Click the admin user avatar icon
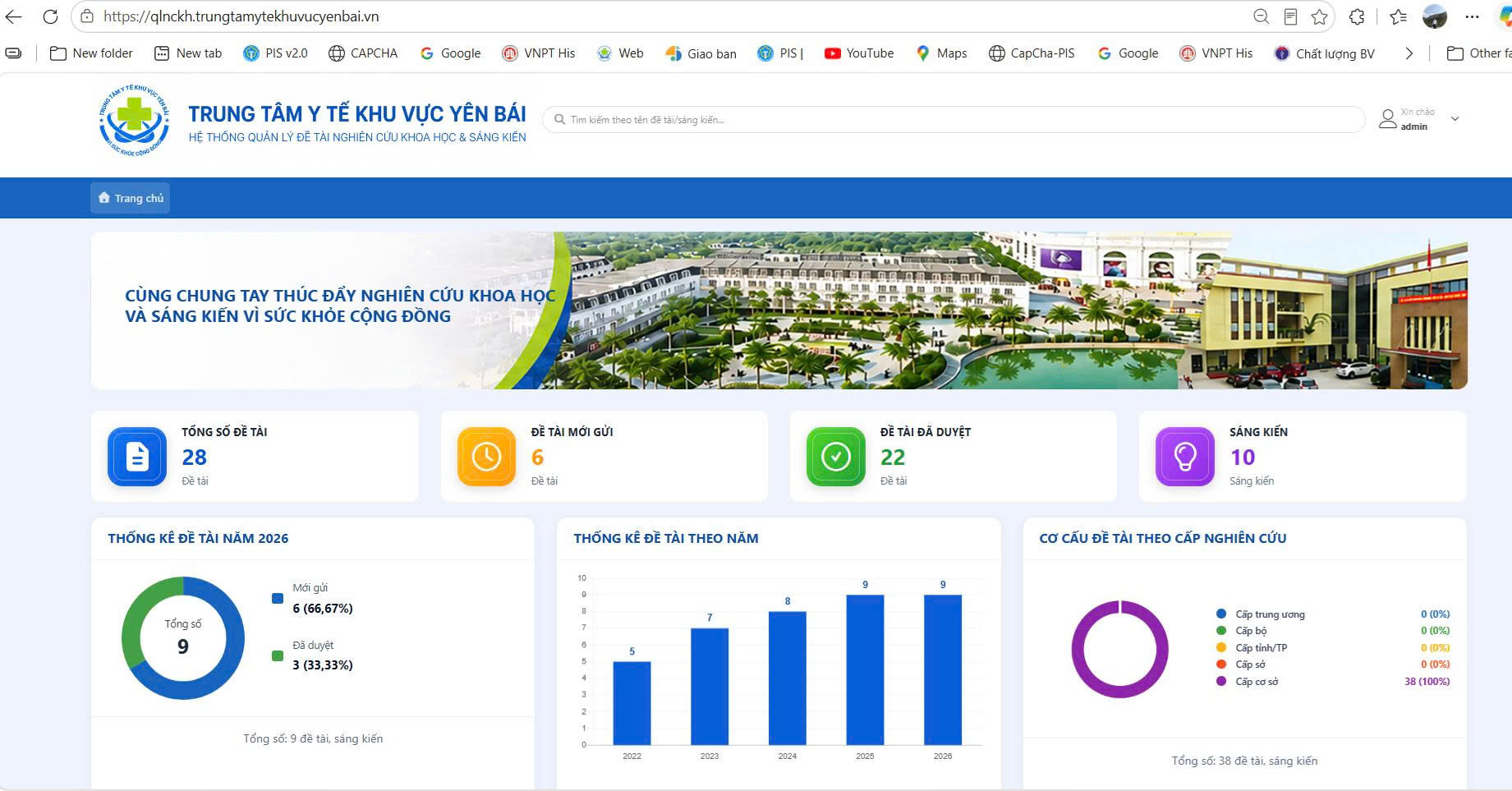1512x791 pixels. [x=1387, y=119]
